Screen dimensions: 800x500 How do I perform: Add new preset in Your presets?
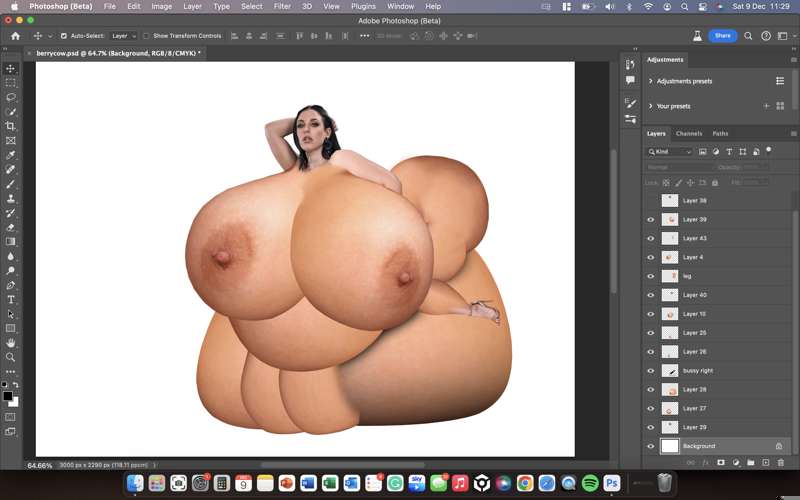point(766,106)
